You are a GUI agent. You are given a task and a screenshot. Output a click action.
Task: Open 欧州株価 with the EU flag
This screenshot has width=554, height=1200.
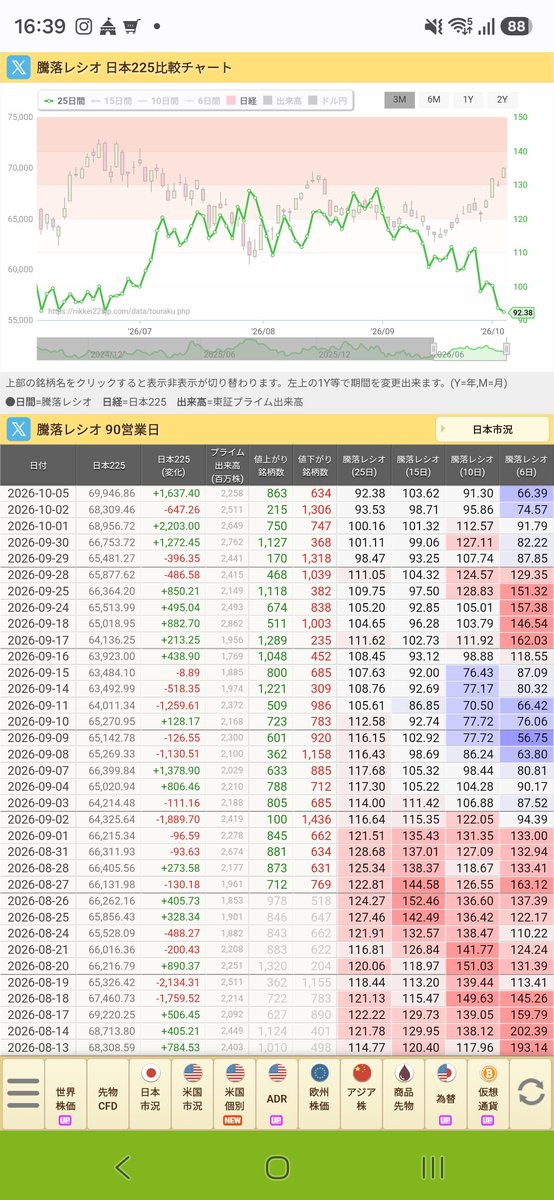(319, 1092)
